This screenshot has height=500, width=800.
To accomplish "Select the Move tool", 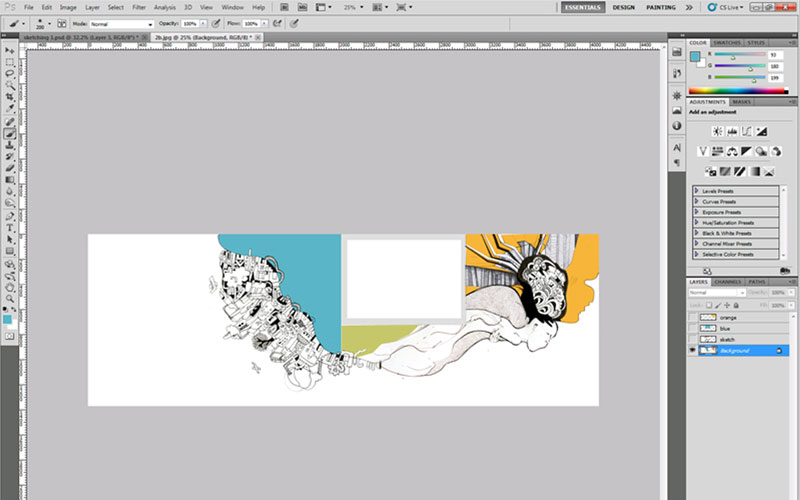I will [x=10, y=51].
